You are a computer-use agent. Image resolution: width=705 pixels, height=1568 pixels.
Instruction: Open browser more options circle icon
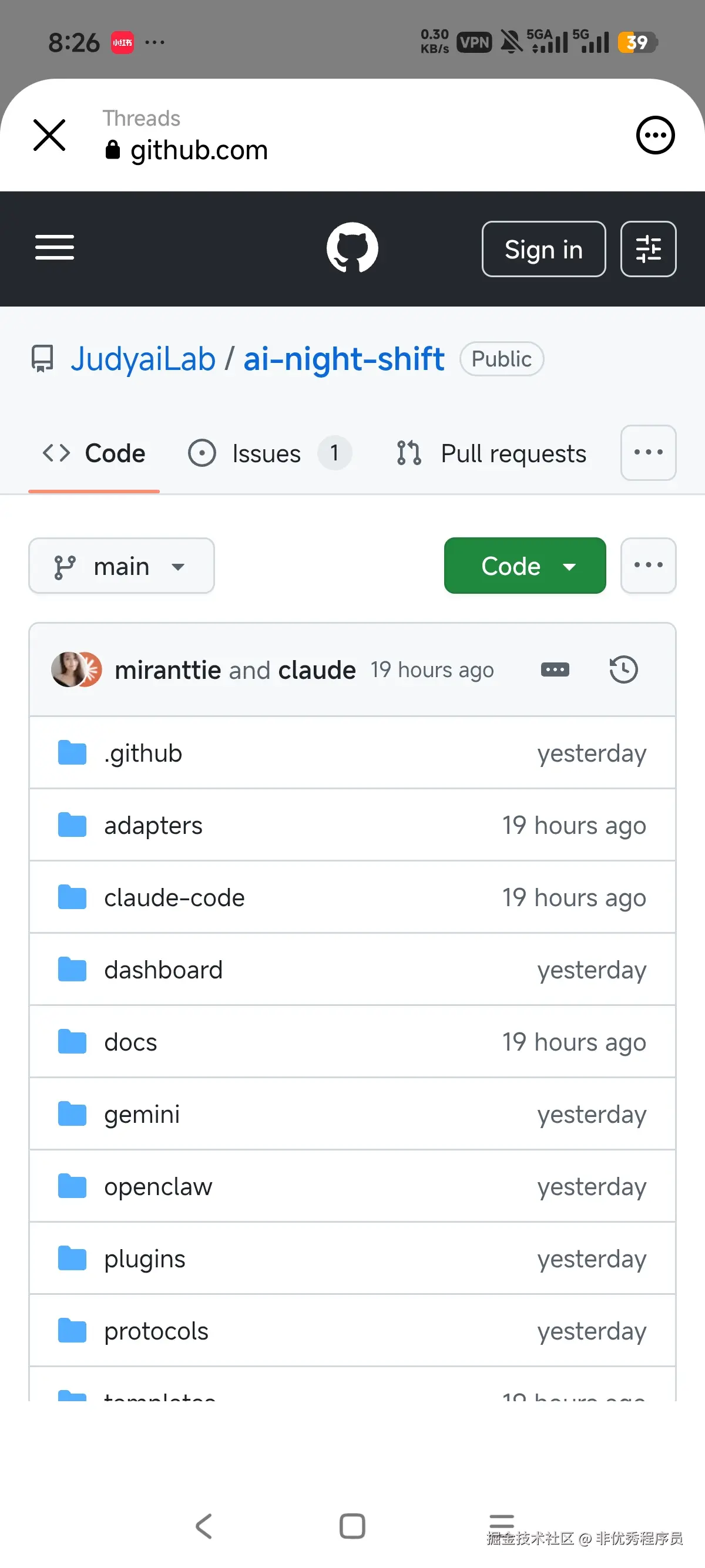[x=655, y=134]
